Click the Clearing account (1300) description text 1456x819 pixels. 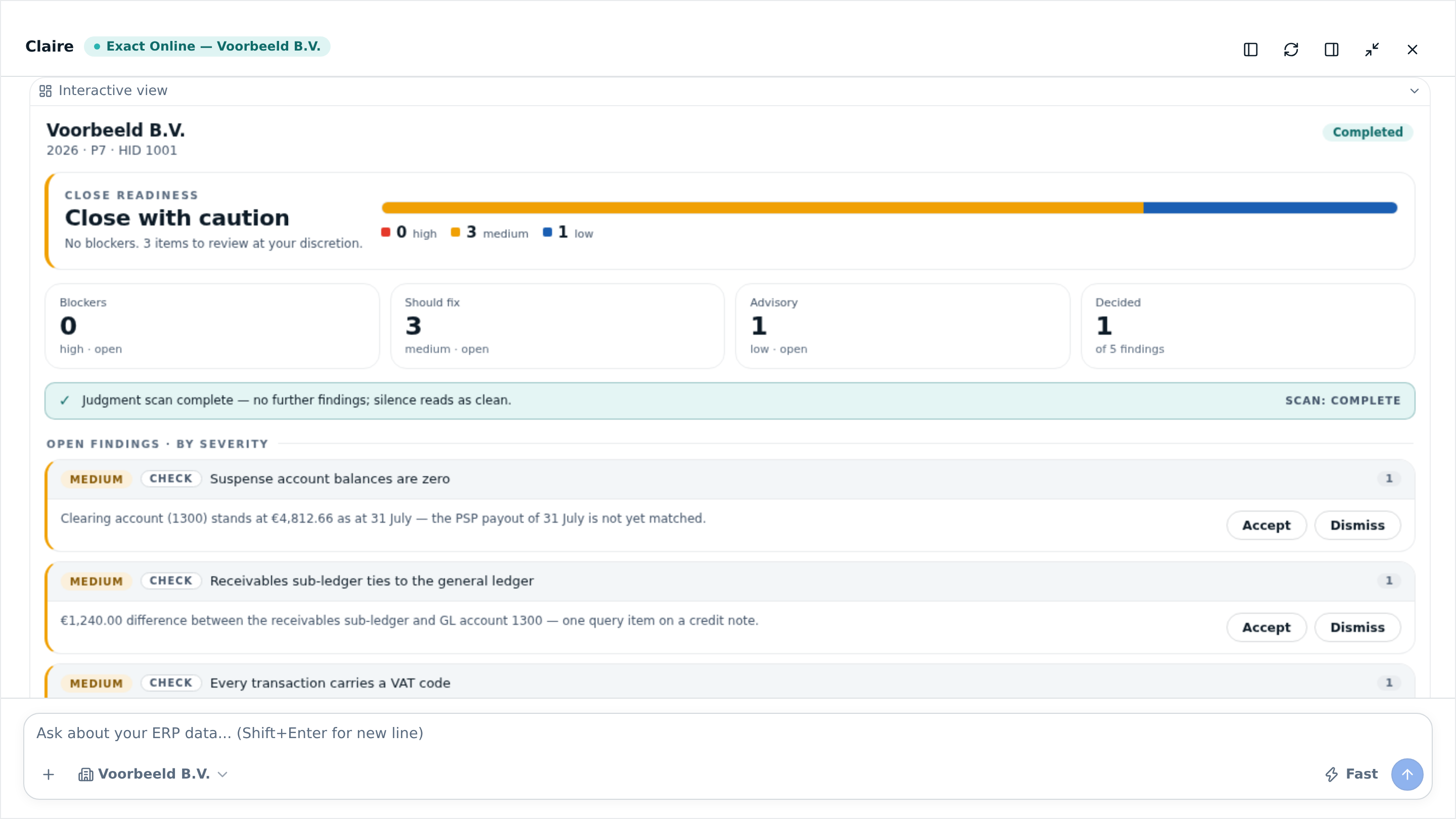point(383,518)
